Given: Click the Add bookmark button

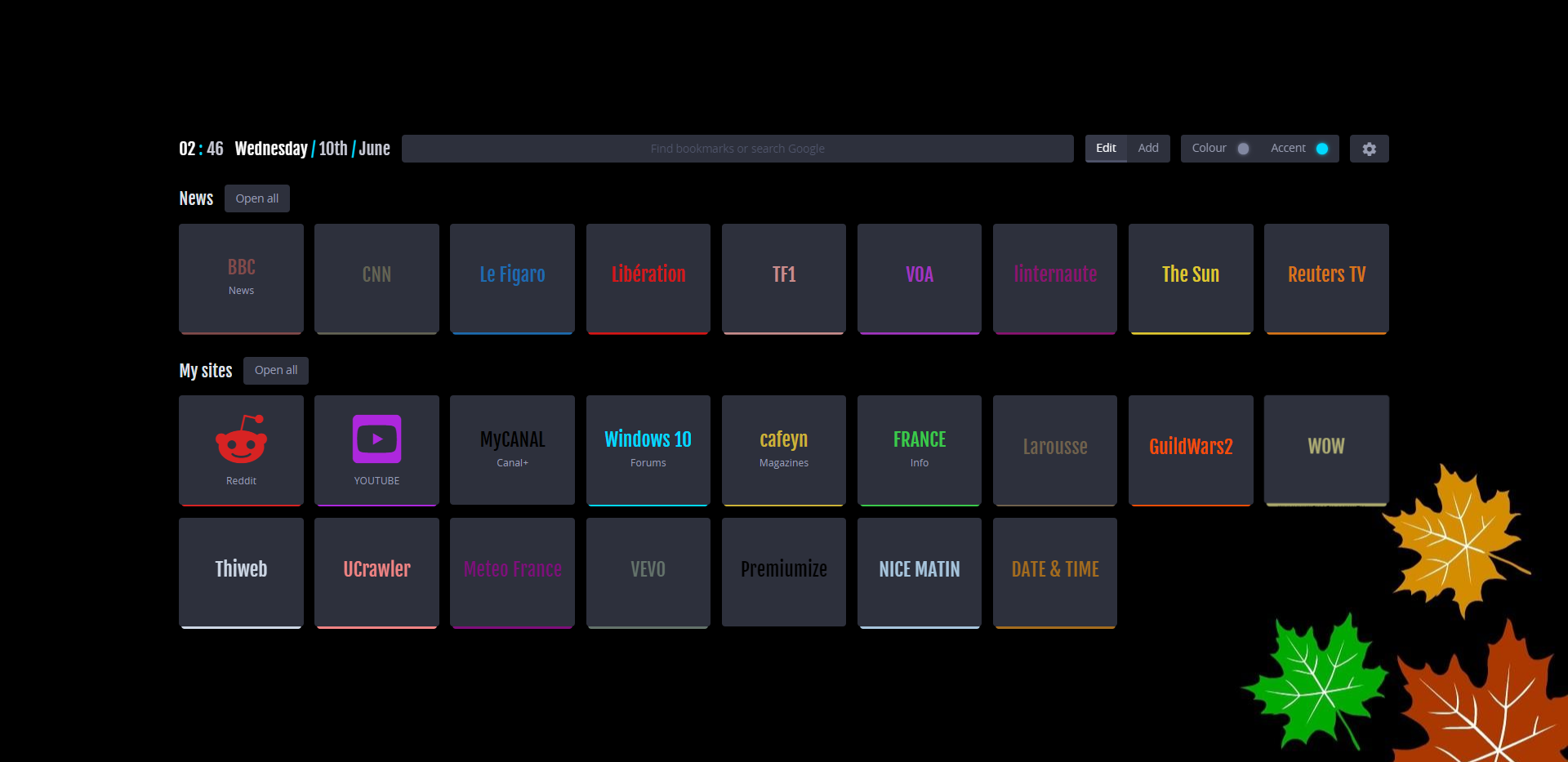Looking at the screenshot, I should coord(1148,149).
